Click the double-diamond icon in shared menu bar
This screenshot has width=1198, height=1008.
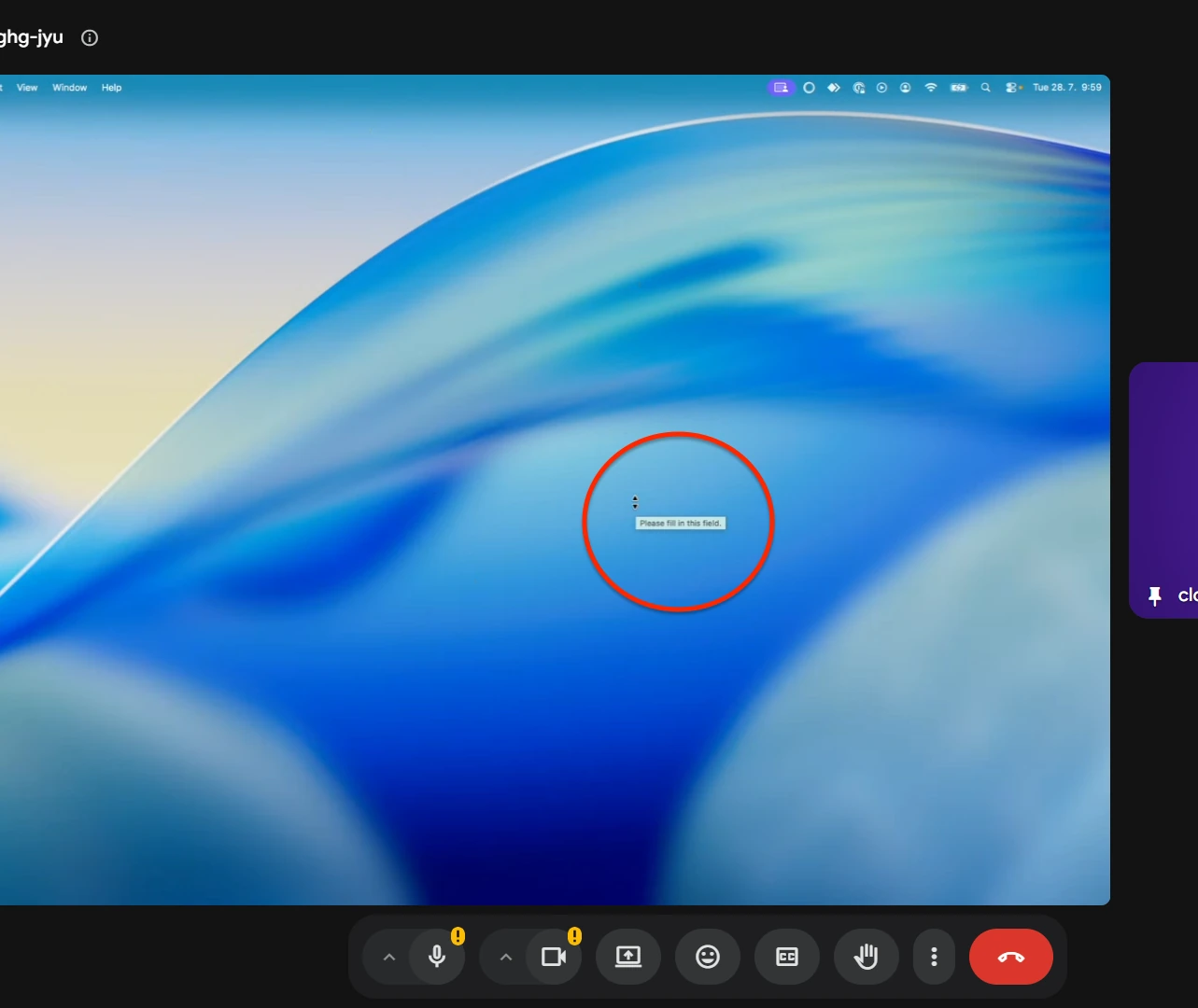834,88
